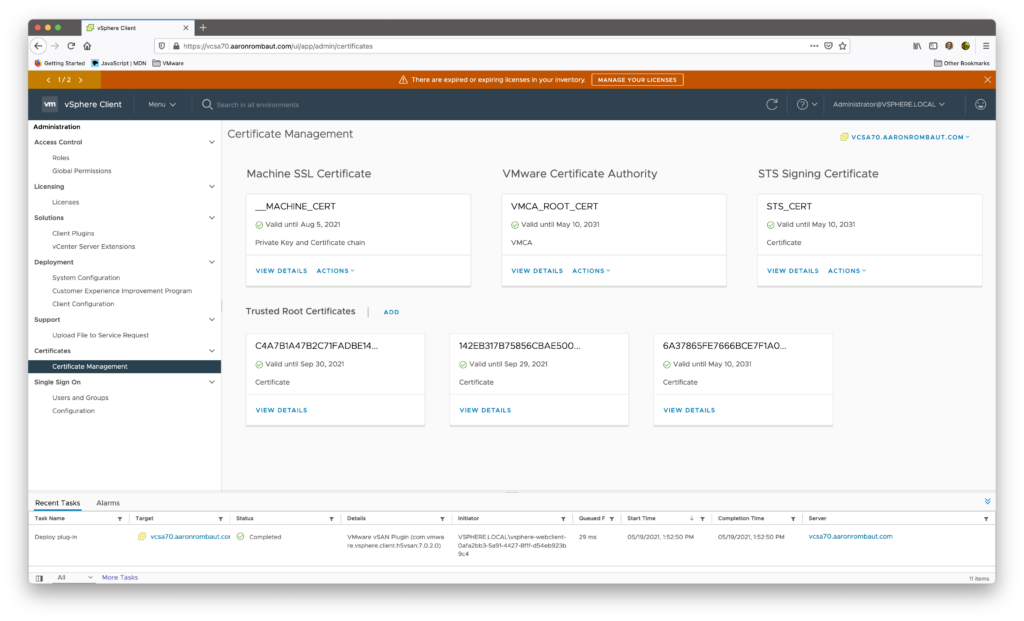Open Actions dropdown for __MACHINE_CERT

(335, 271)
